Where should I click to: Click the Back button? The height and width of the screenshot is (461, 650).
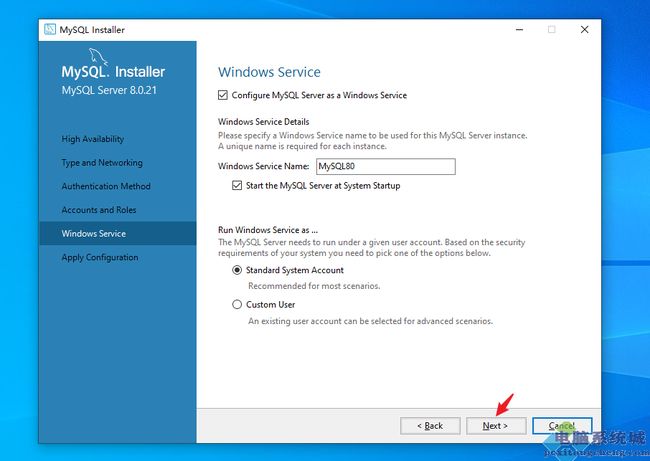pyautogui.click(x=430, y=426)
